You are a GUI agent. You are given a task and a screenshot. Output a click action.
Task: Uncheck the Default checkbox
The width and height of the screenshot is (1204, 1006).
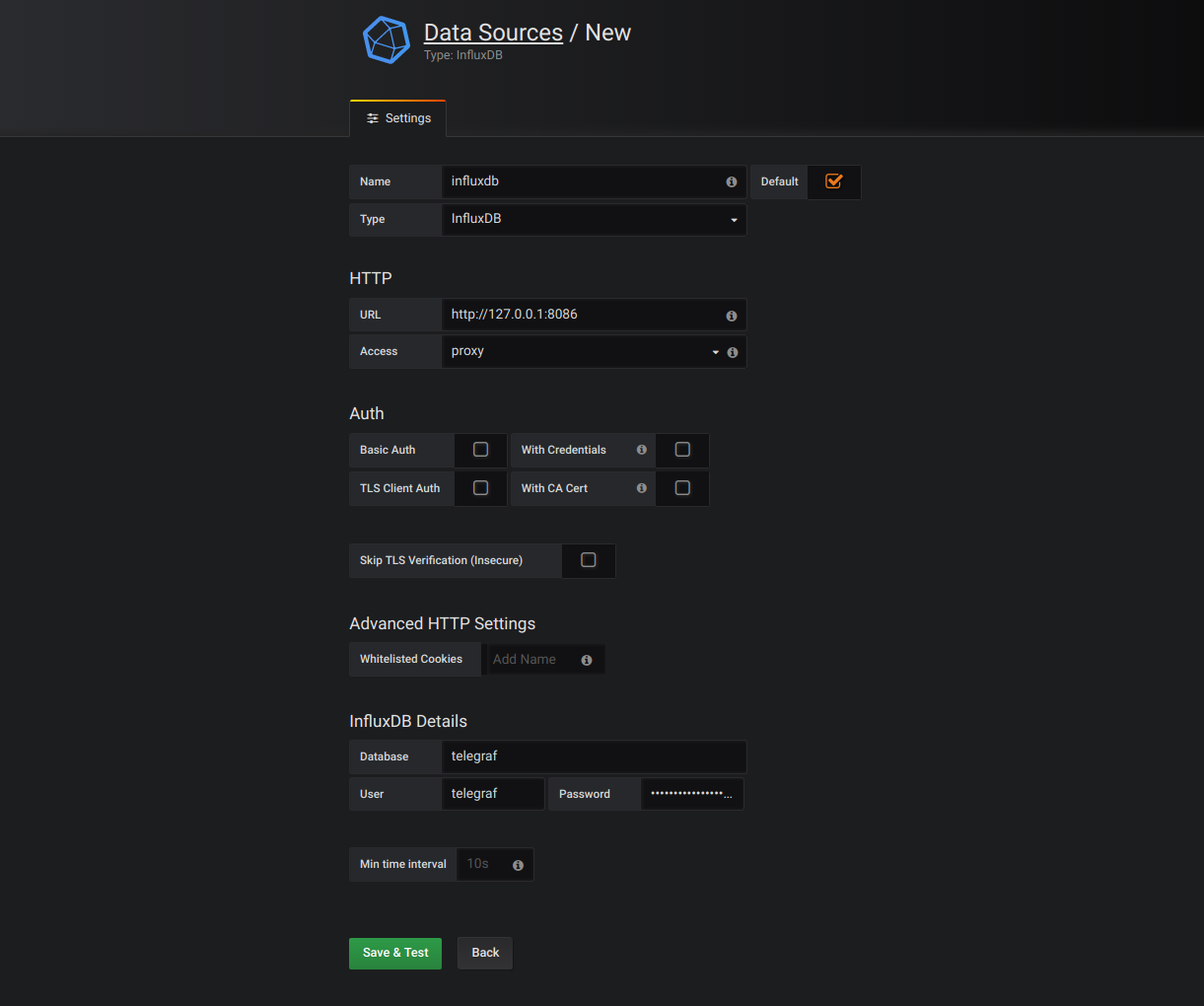(x=833, y=180)
